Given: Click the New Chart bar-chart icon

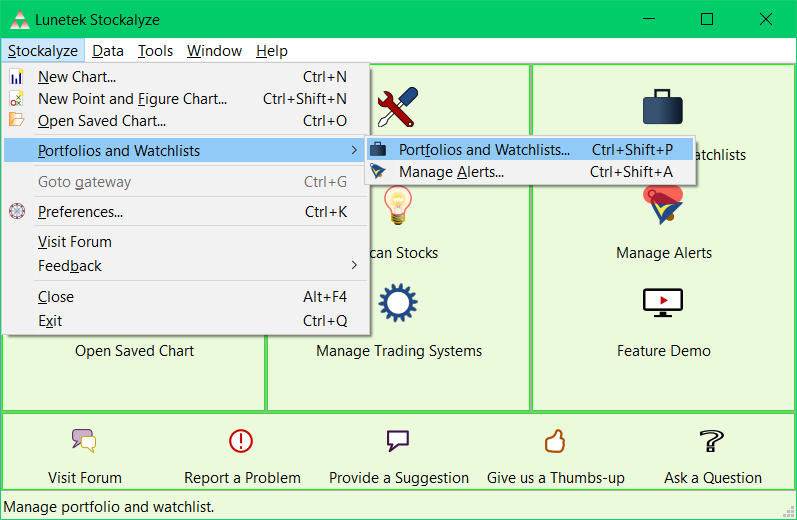Looking at the screenshot, I should [16, 77].
